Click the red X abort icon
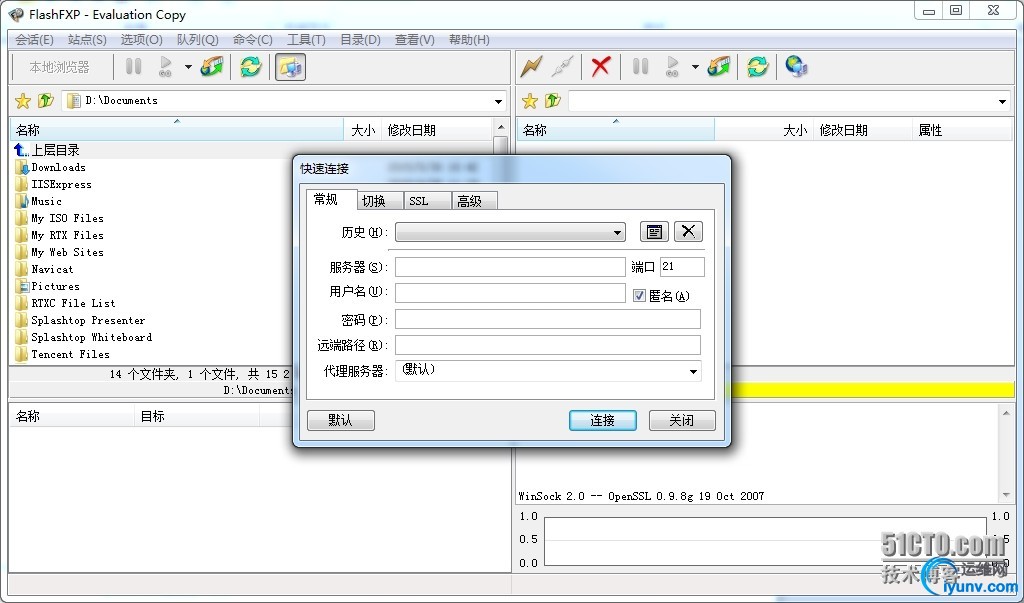 [601, 67]
